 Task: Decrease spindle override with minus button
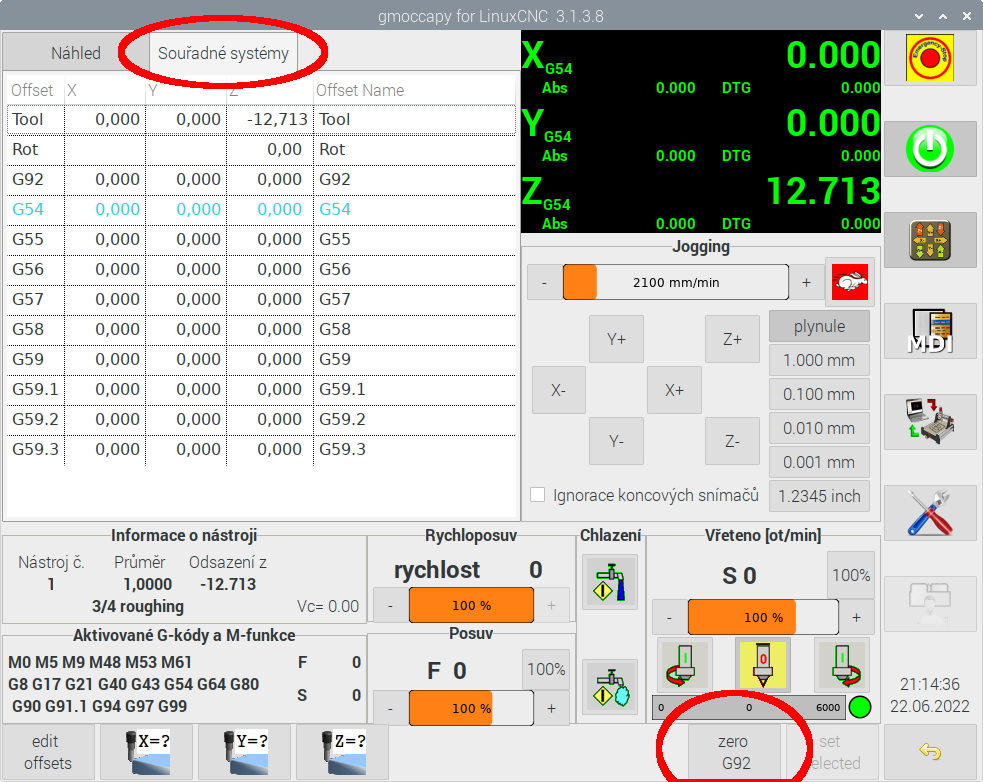click(669, 618)
